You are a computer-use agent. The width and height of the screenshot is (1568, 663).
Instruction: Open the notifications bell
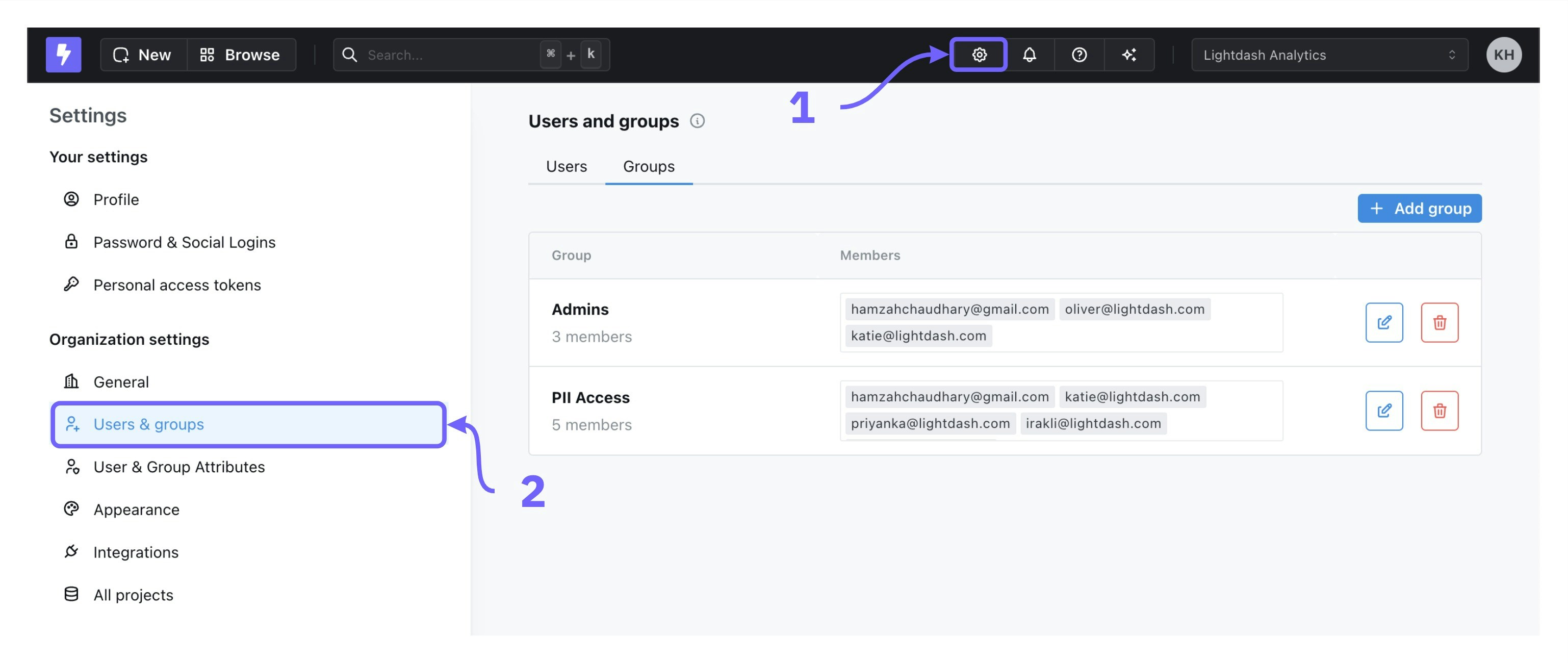(x=1029, y=55)
